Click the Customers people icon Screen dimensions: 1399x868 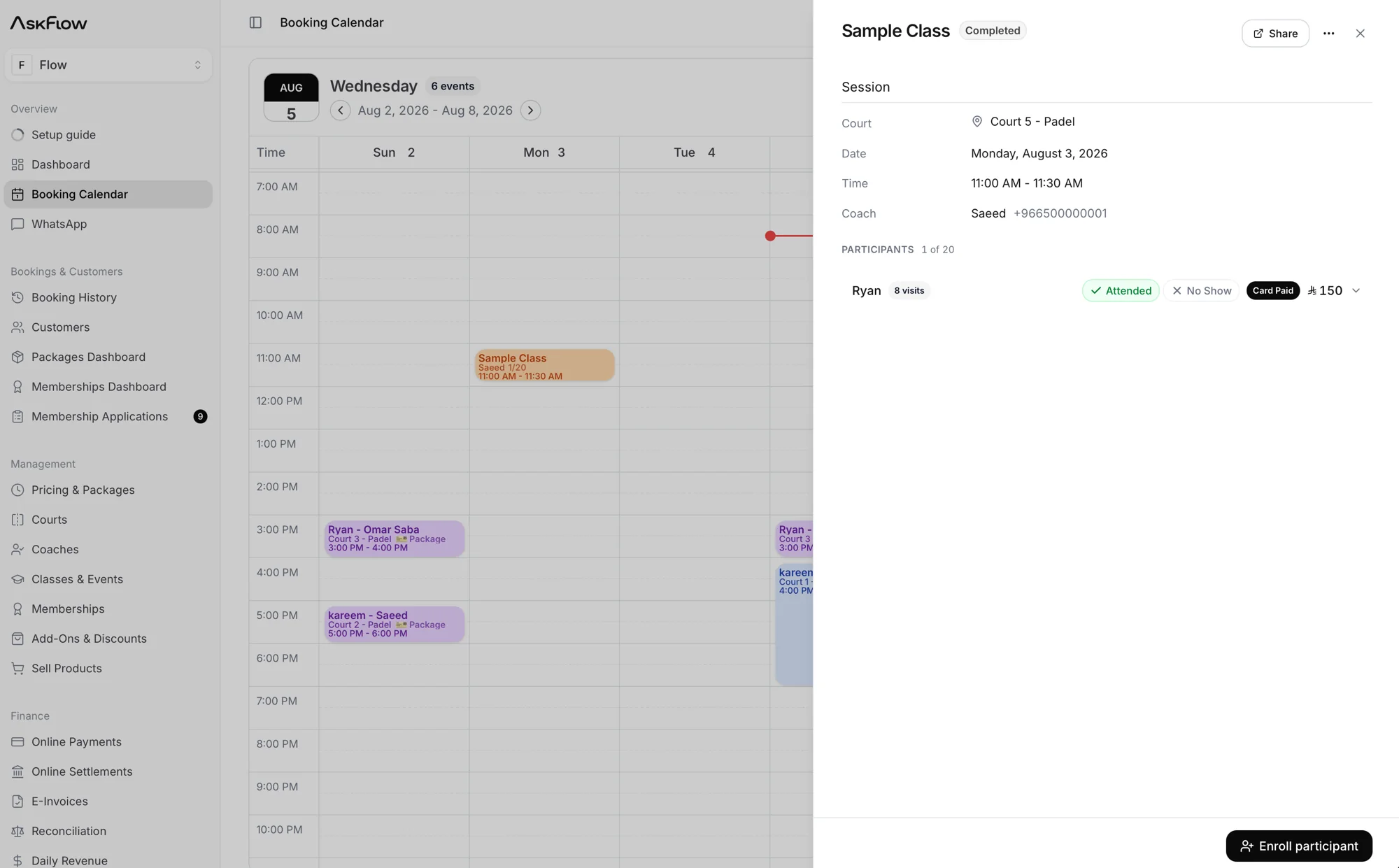tap(17, 327)
